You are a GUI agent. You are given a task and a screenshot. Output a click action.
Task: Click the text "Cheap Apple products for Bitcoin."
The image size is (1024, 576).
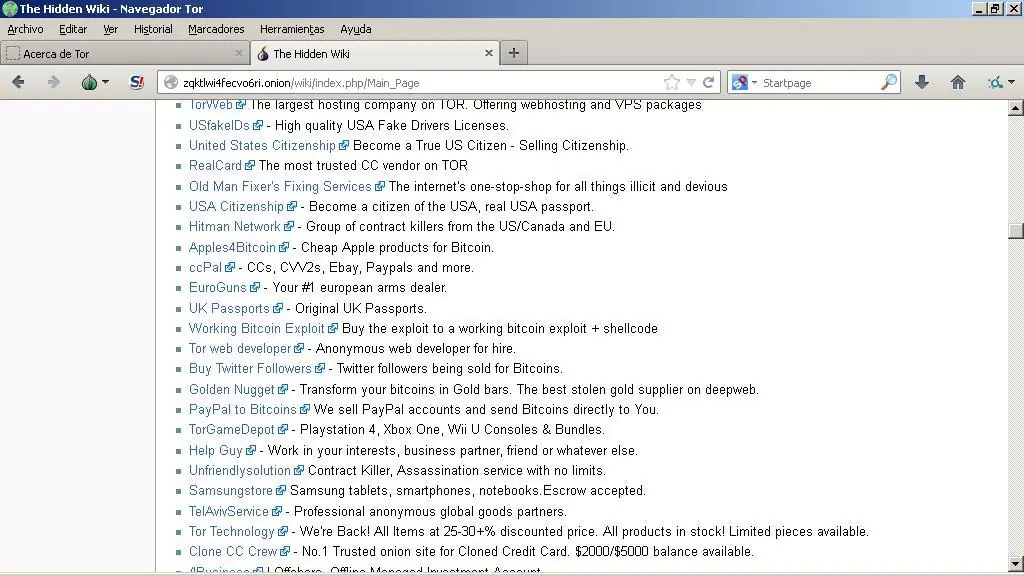[x=397, y=248]
